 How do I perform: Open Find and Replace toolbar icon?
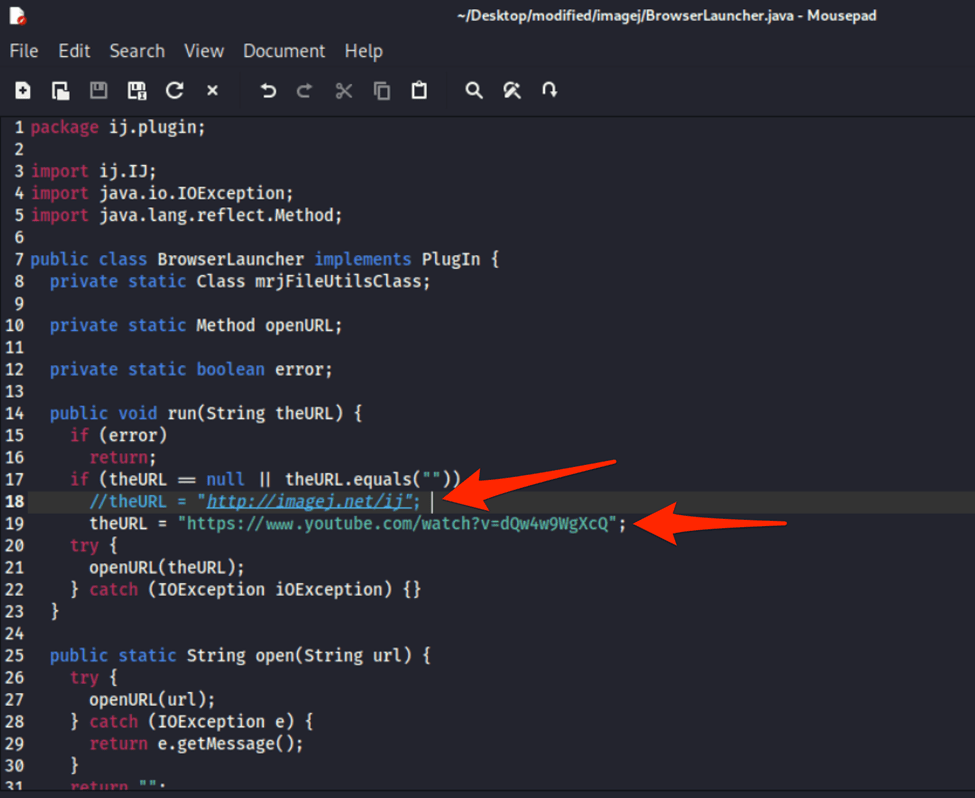(512, 91)
